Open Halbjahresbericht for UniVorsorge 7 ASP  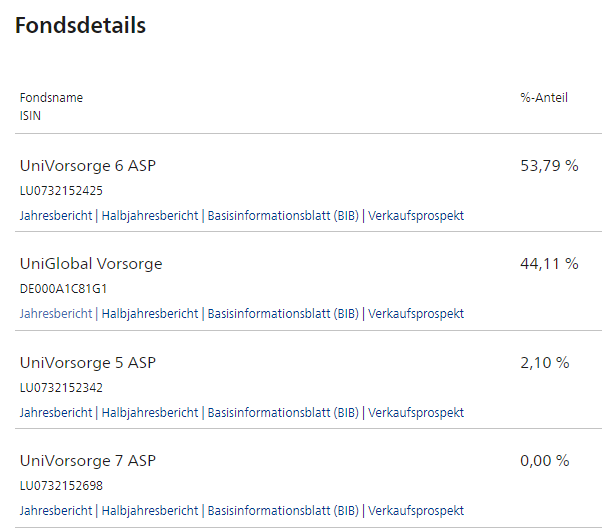pyautogui.click(x=150, y=511)
